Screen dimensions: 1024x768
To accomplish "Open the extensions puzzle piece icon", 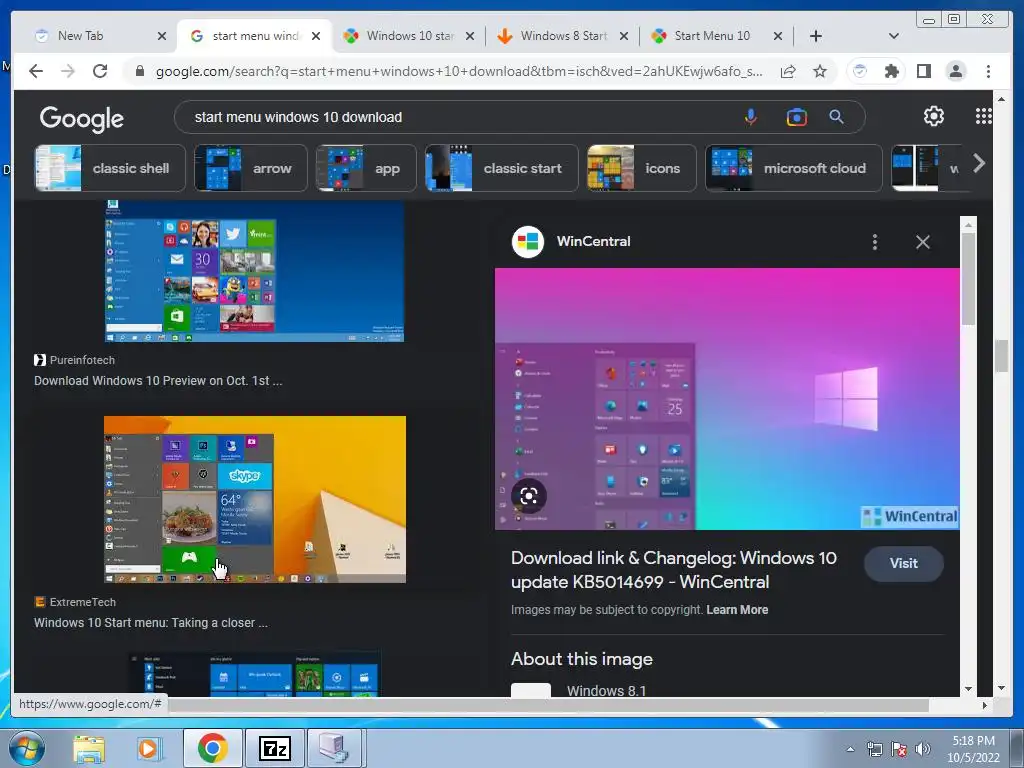I will 891,71.
